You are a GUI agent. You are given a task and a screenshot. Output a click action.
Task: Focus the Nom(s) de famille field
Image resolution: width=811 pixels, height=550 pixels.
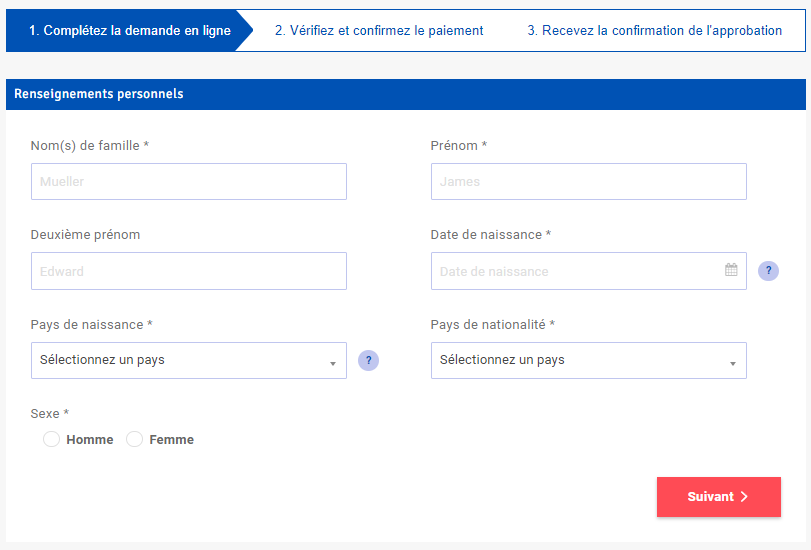click(189, 182)
